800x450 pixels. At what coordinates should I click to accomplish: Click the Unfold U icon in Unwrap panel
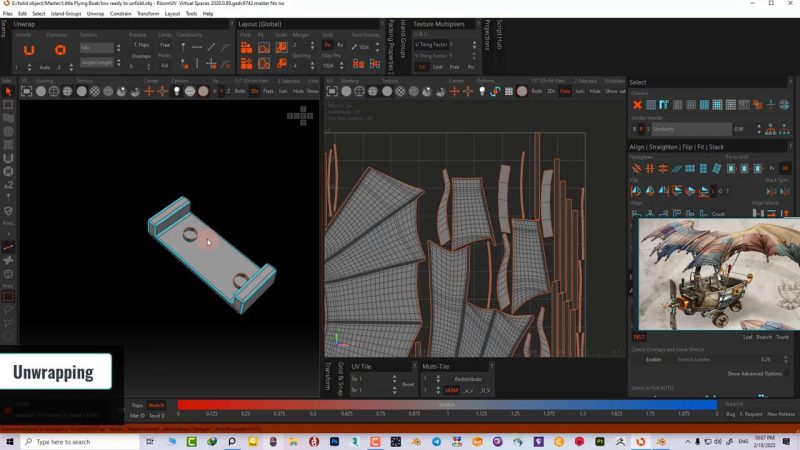29,50
